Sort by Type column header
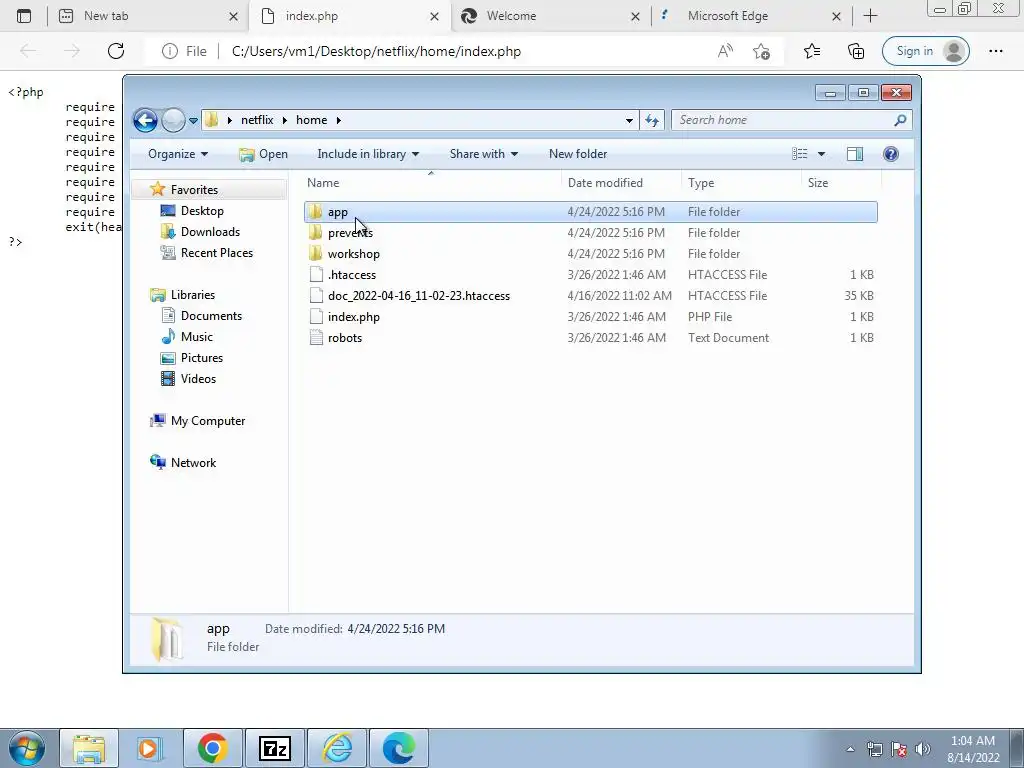The image size is (1024, 768). (x=701, y=183)
